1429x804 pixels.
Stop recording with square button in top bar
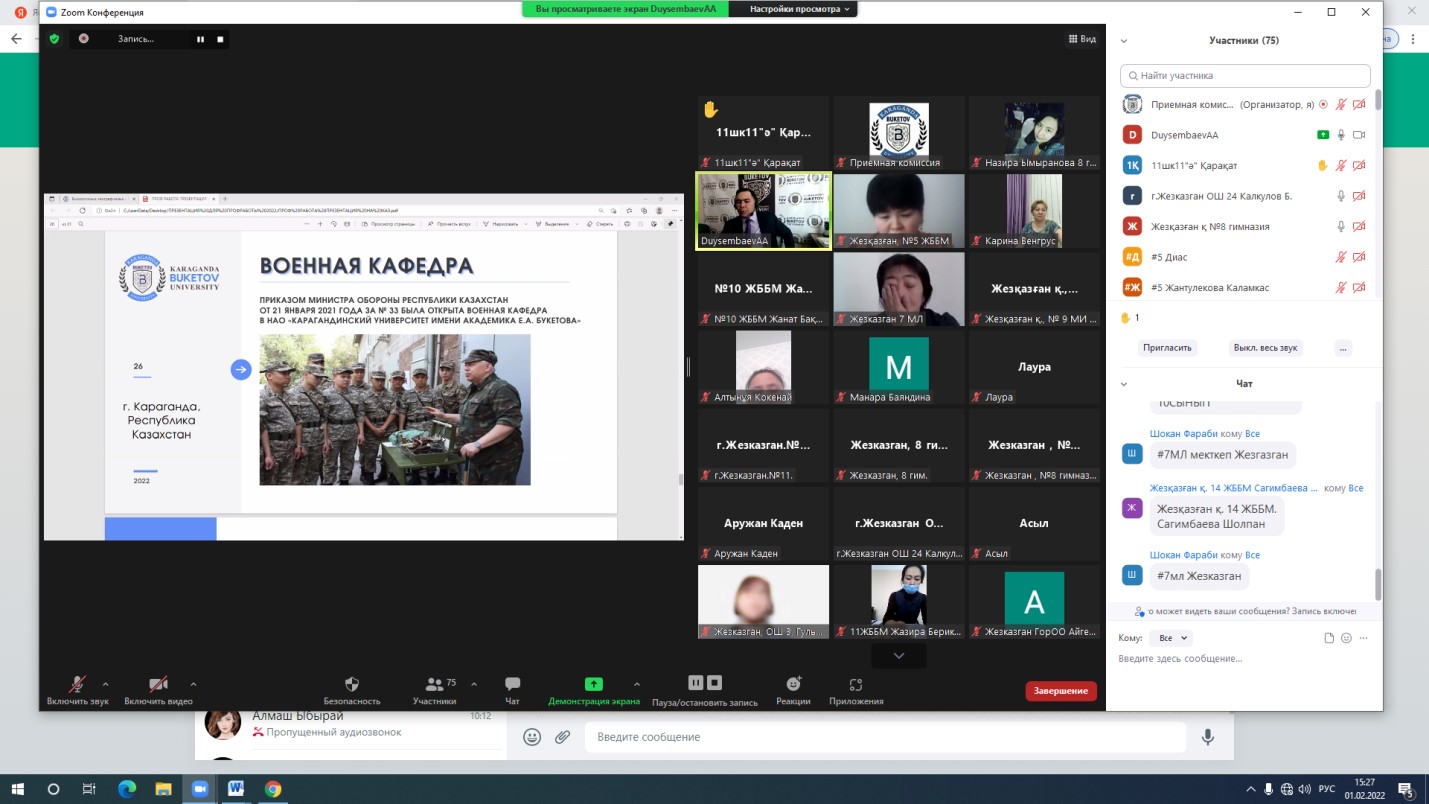(221, 39)
